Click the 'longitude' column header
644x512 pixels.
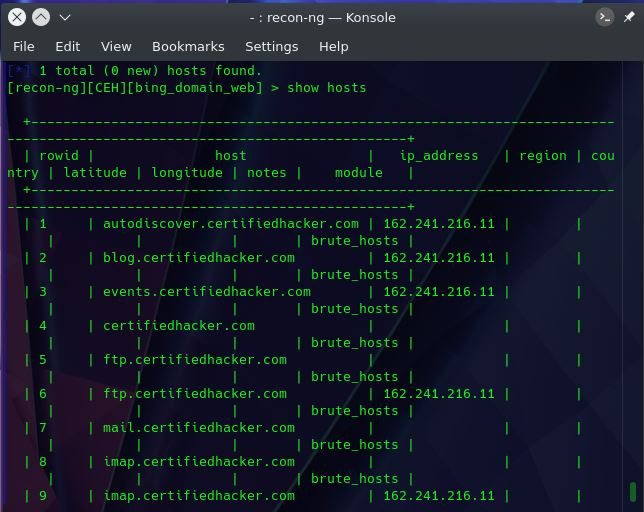click(x=187, y=172)
